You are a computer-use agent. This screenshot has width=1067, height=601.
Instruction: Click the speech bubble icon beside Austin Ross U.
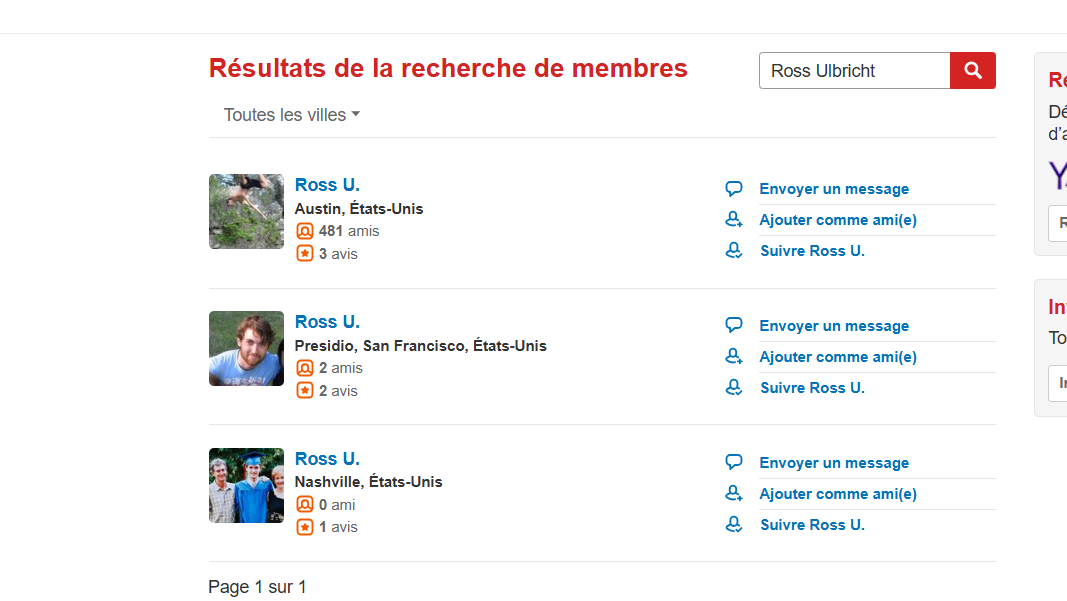pyautogui.click(x=734, y=188)
